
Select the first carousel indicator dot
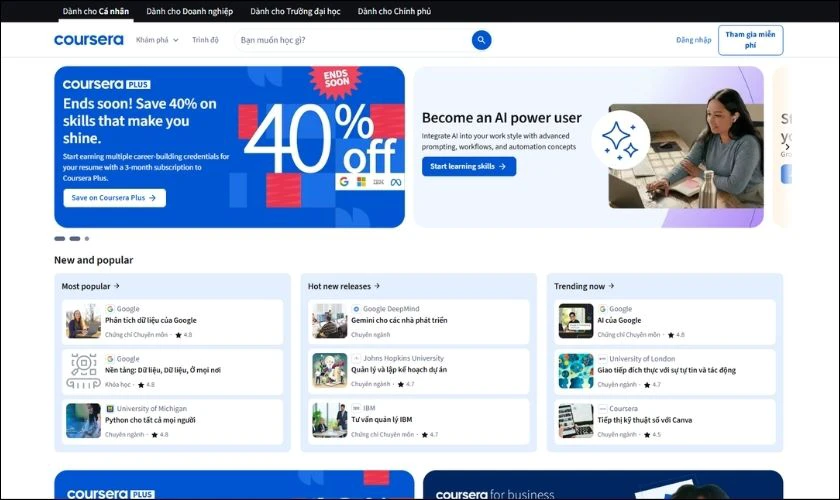pyautogui.click(x=59, y=238)
